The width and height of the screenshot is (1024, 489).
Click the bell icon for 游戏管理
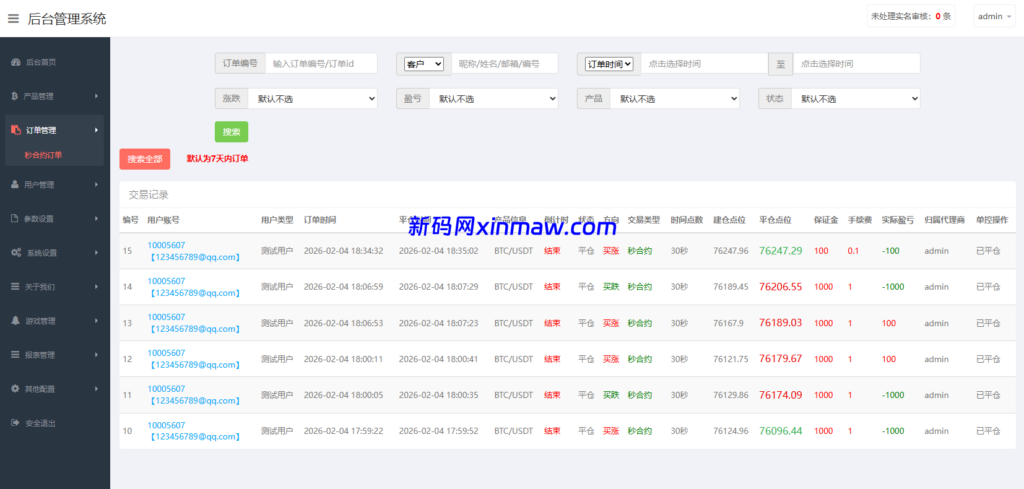[x=16, y=321]
